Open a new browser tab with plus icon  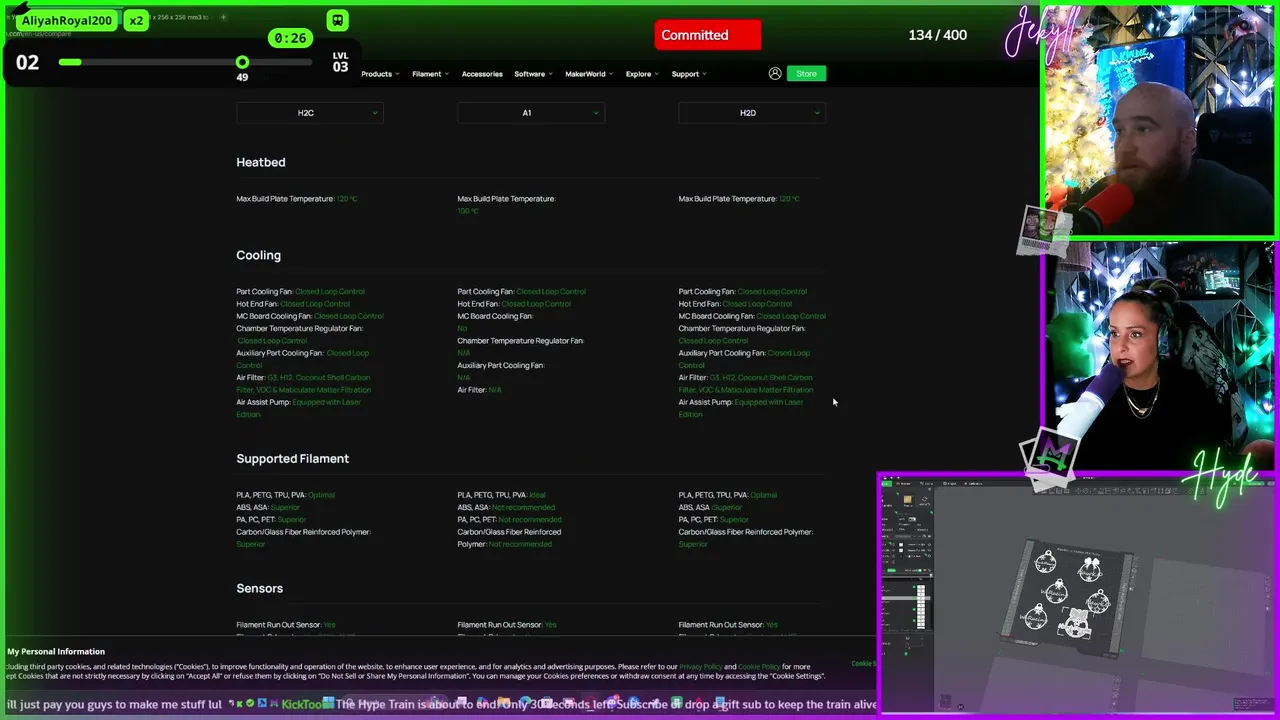(x=223, y=17)
